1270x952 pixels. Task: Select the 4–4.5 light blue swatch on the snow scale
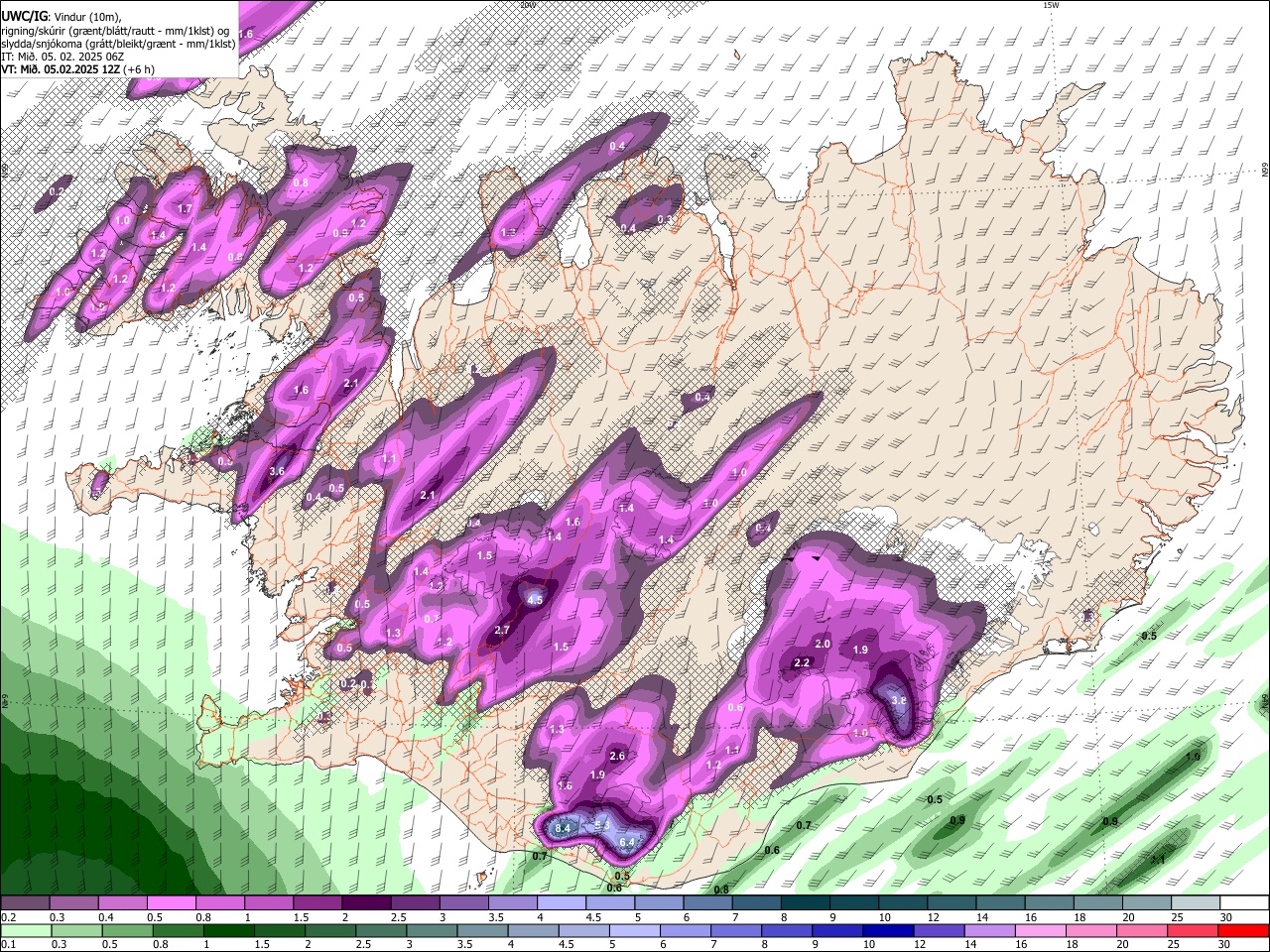tap(561, 903)
